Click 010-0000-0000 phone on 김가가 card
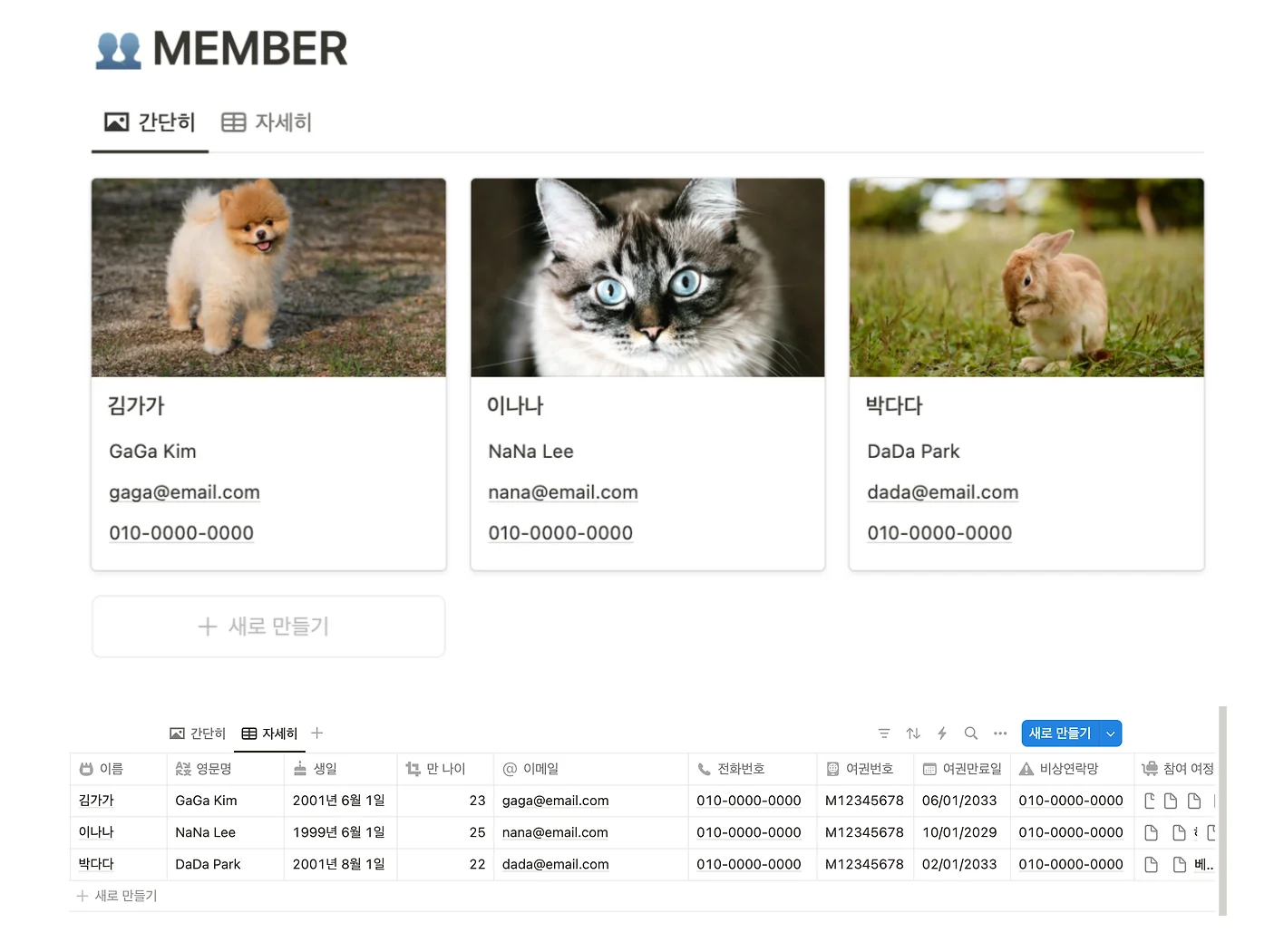This screenshot has width=1284, height=952. [181, 533]
